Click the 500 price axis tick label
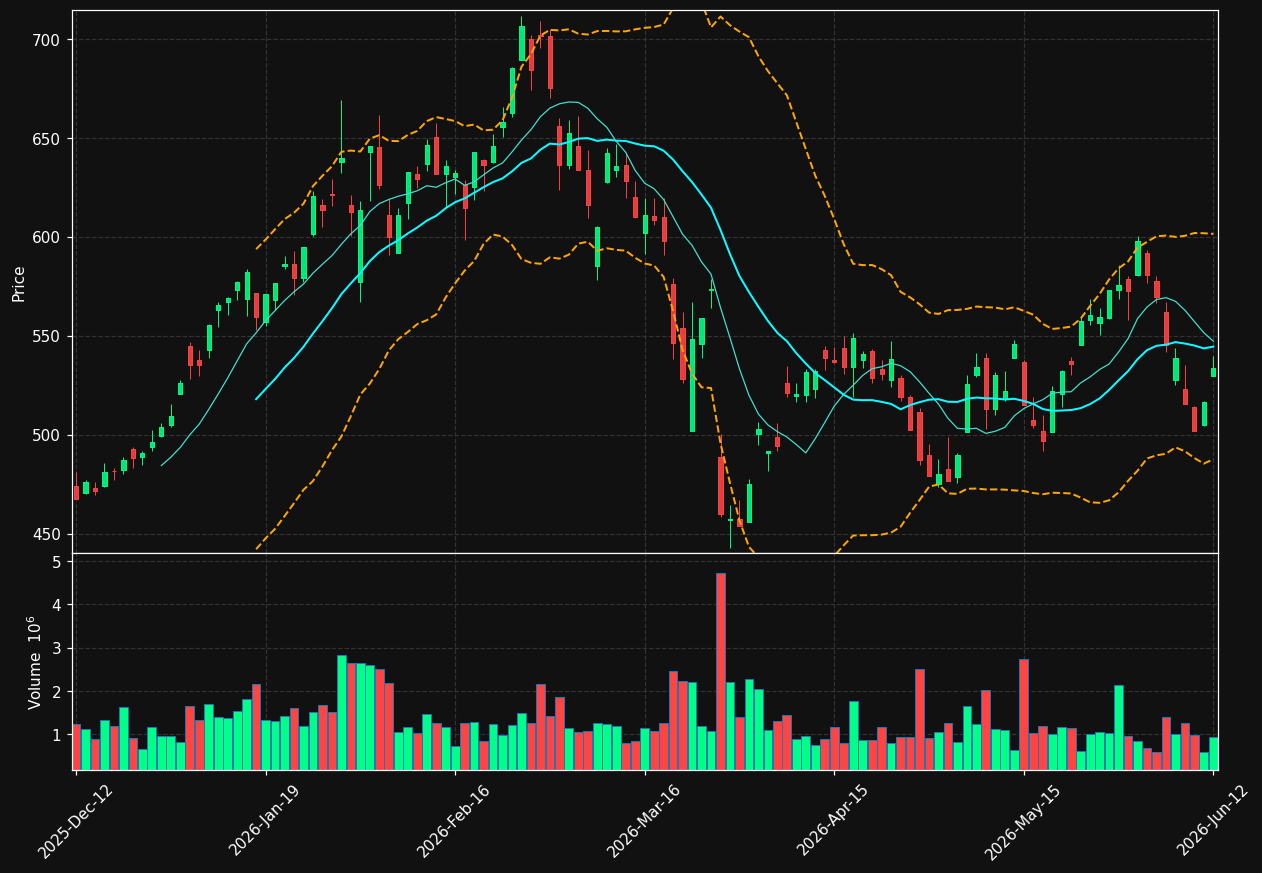The height and width of the screenshot is (873, 1262). tap(48, 436)
